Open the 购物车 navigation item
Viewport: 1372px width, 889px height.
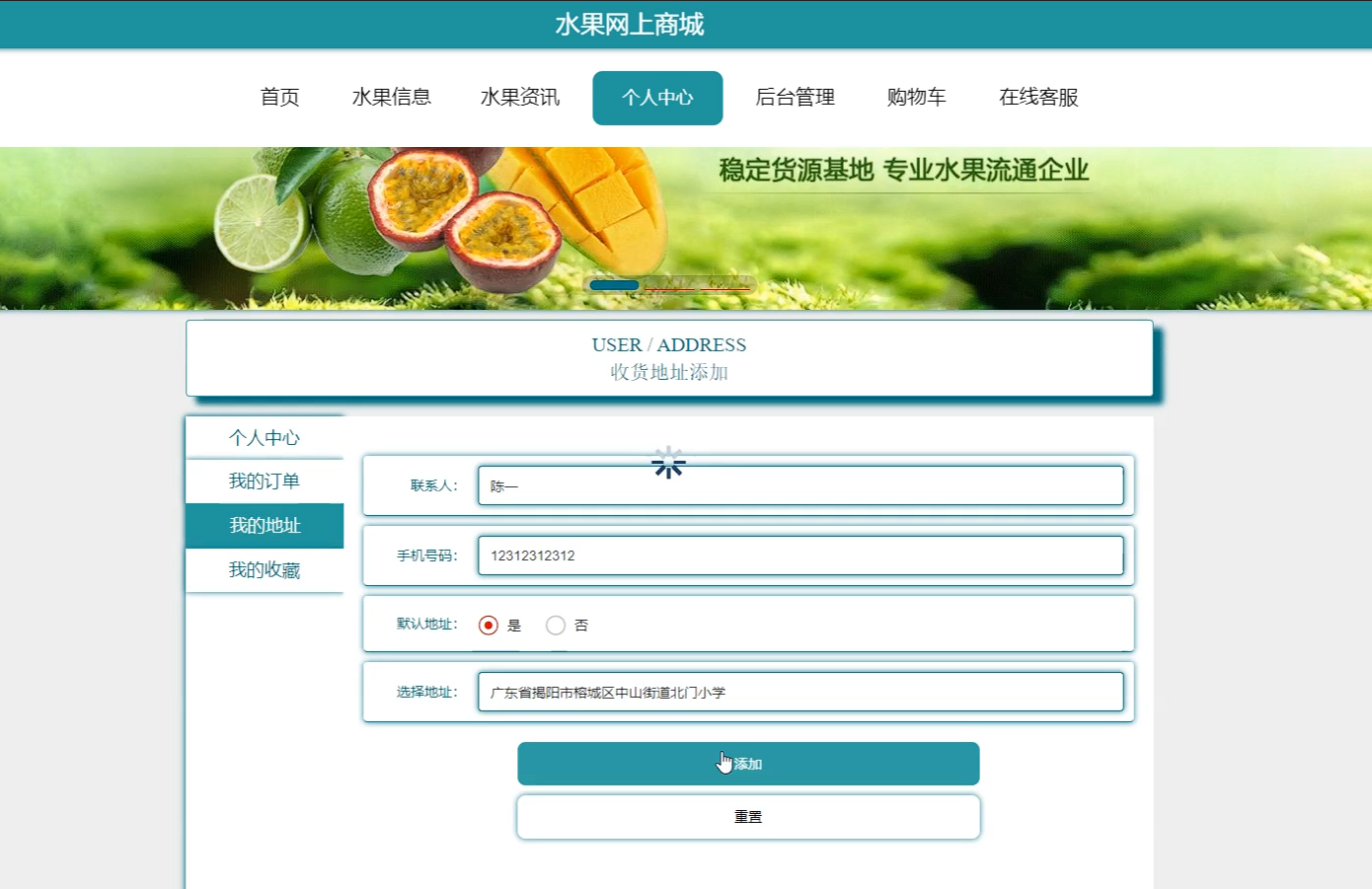917,97
